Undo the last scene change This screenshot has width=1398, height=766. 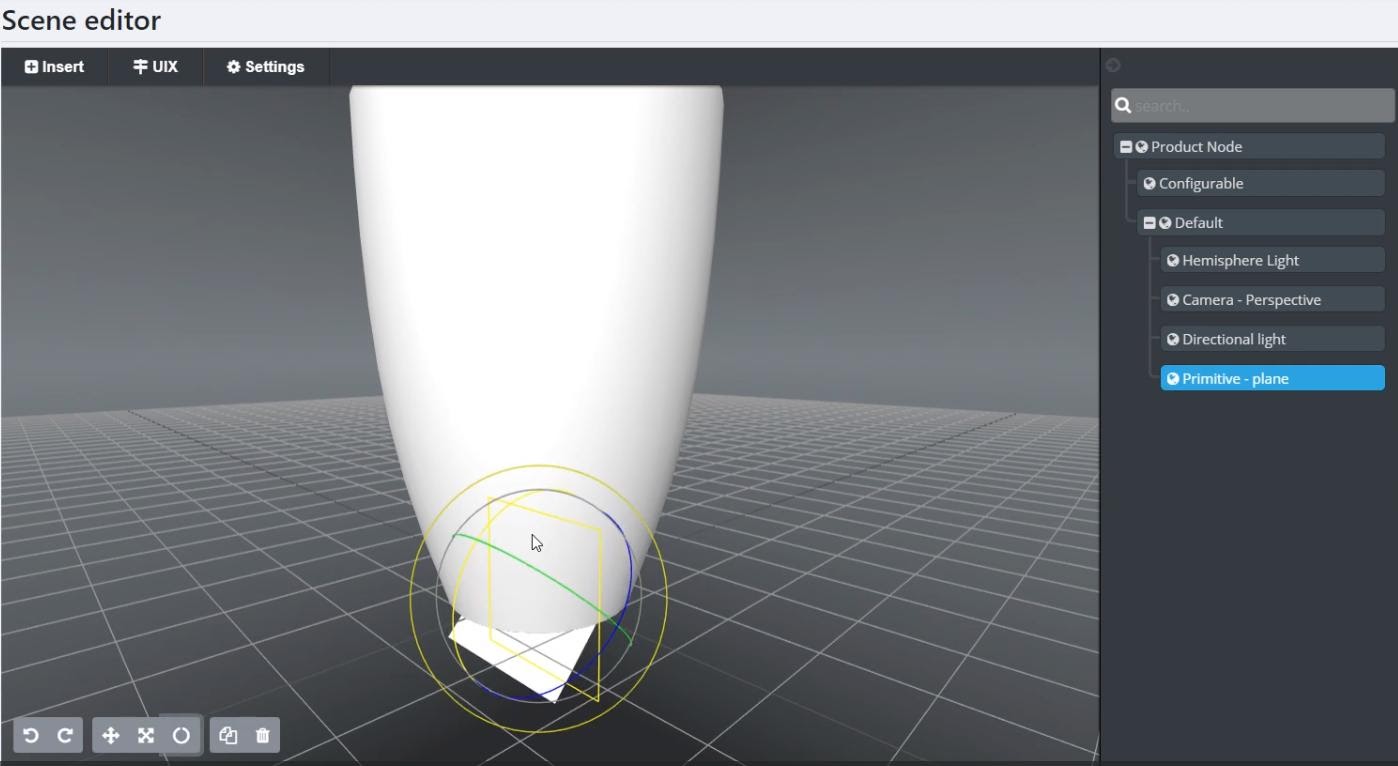click(x=31, y=736)
